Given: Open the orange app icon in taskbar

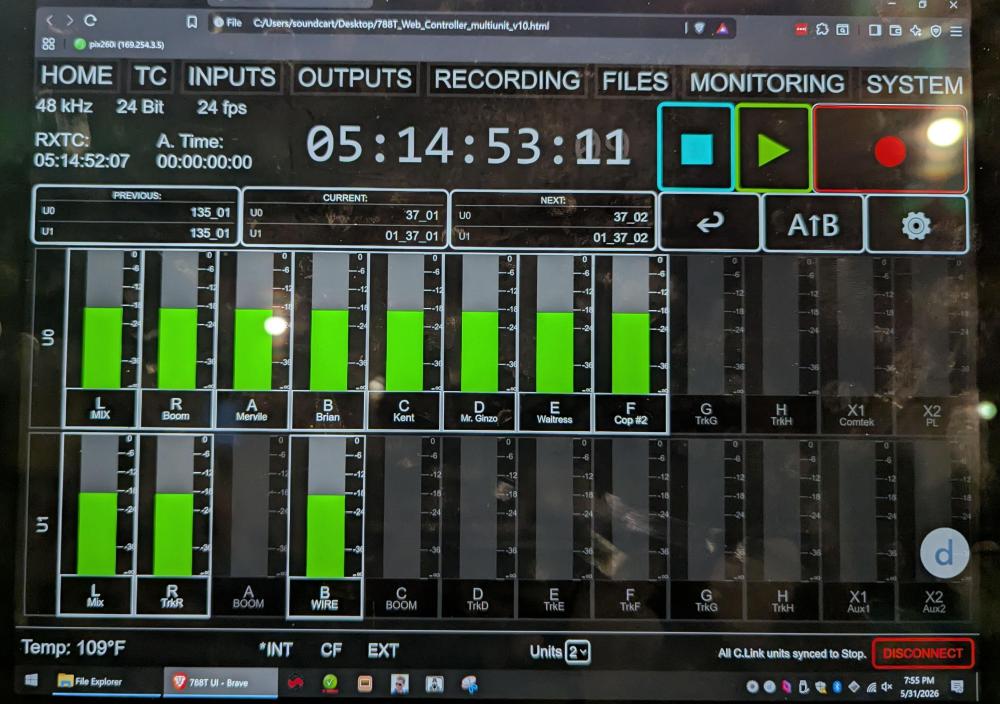Looking at the screenshot, I should click(365, 684).
